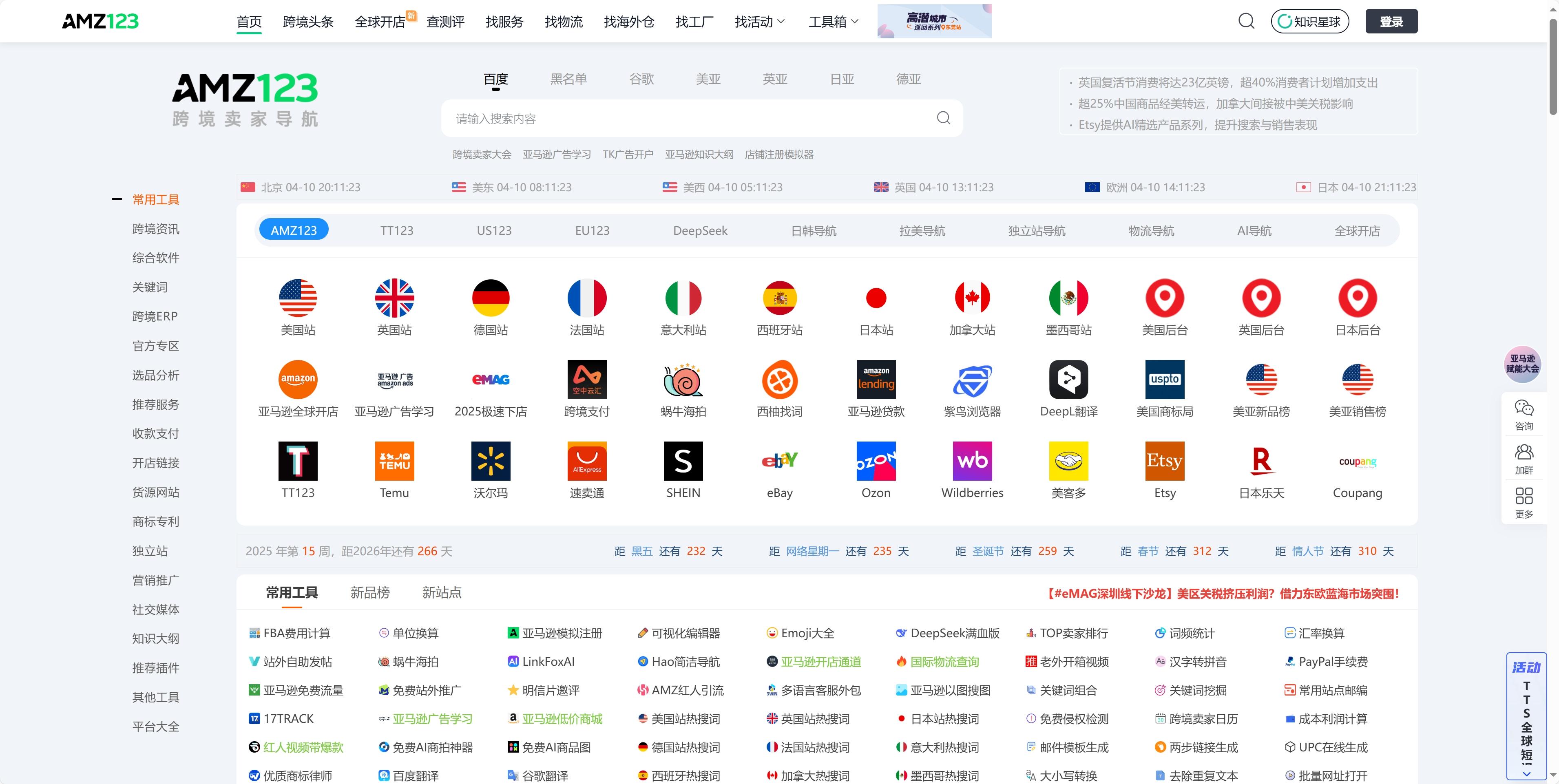The image size is (1559, 784).
Task: Open the 沃尔玛 Walmart icon
Action: (491, 461)
